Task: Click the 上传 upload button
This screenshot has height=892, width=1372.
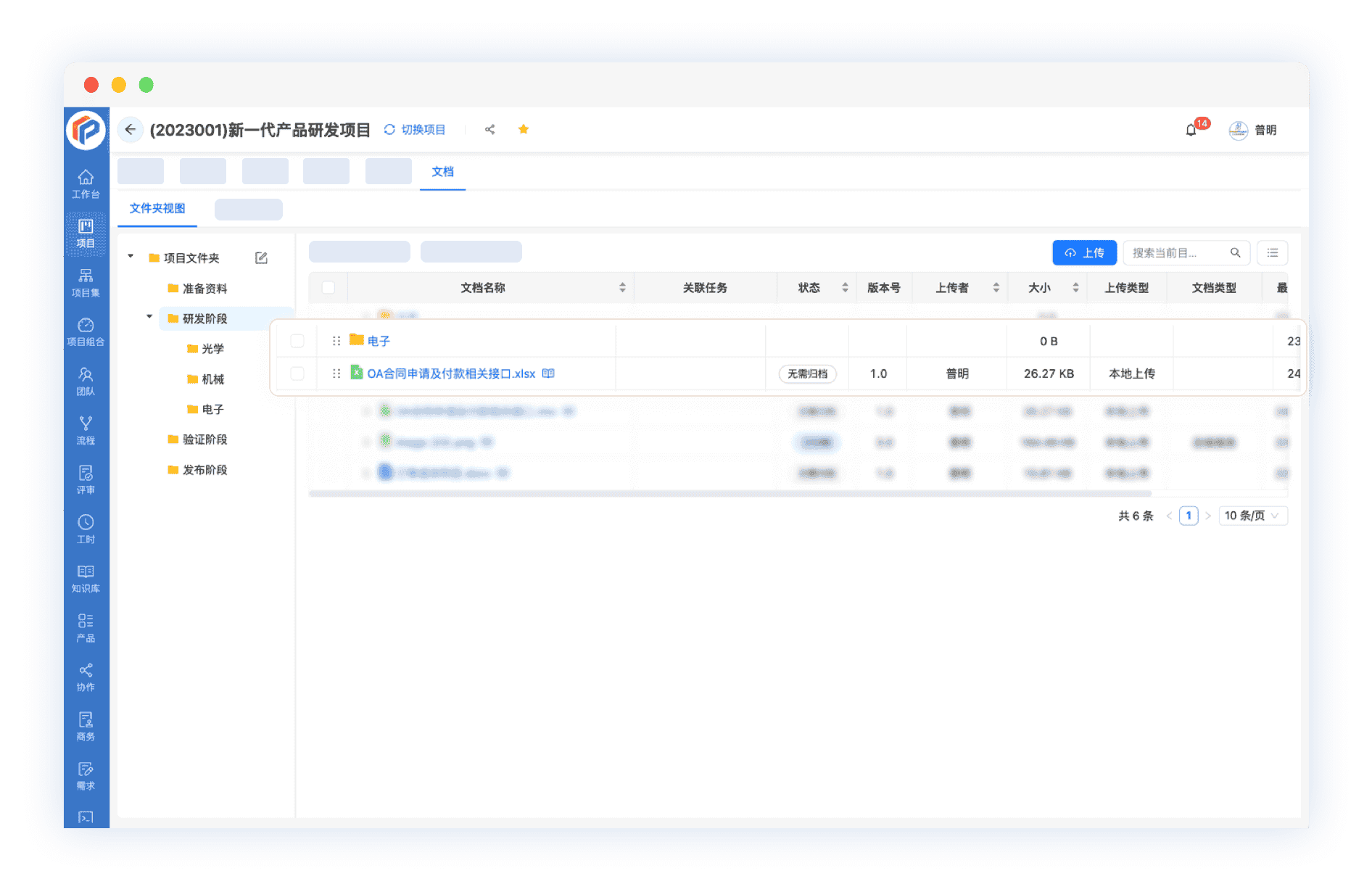Action: click(1084, 252)
